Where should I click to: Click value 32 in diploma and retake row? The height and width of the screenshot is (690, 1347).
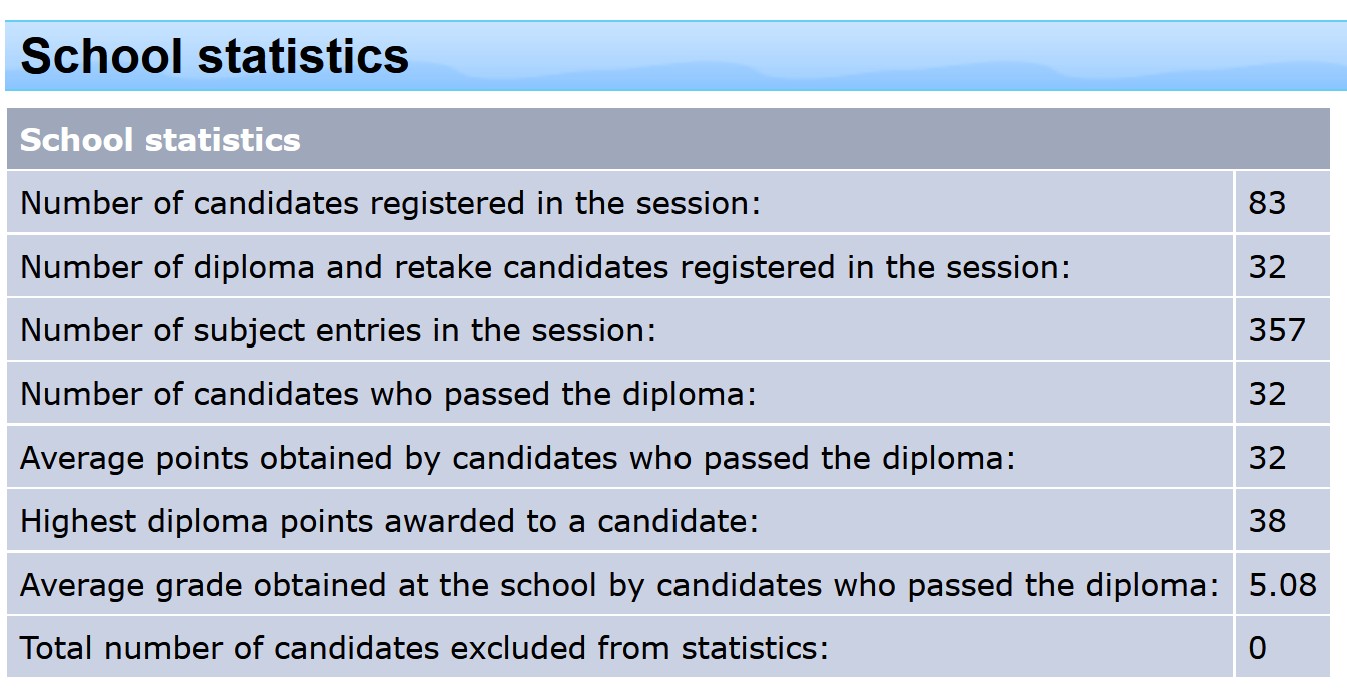[x=1267, y=267]
